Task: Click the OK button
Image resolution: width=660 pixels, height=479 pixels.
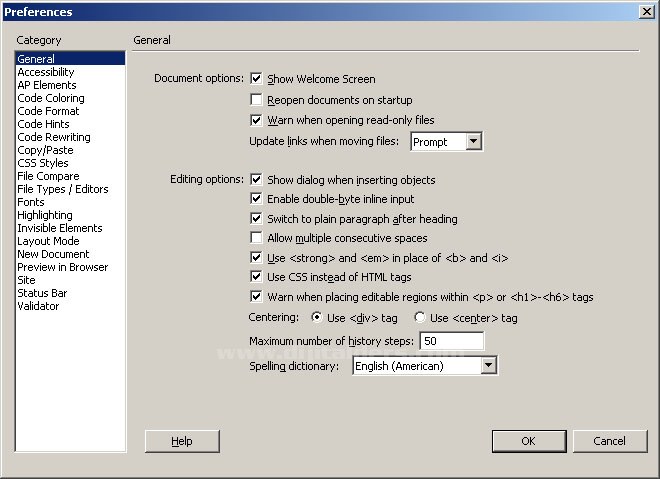Action: pyautogui.click(x=528, y=441)
